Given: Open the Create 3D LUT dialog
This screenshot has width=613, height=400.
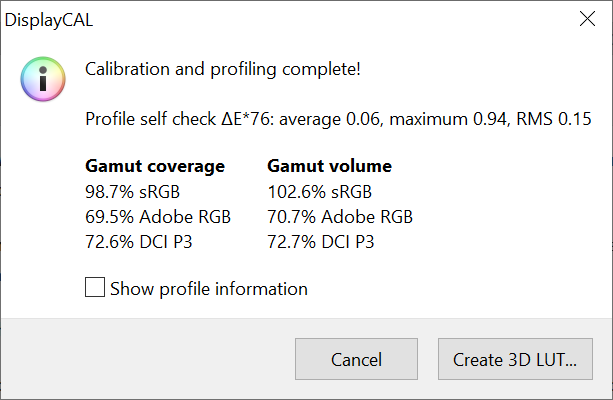Looking at the screenshot, I should pyautogui.click(x=515, y=359).
